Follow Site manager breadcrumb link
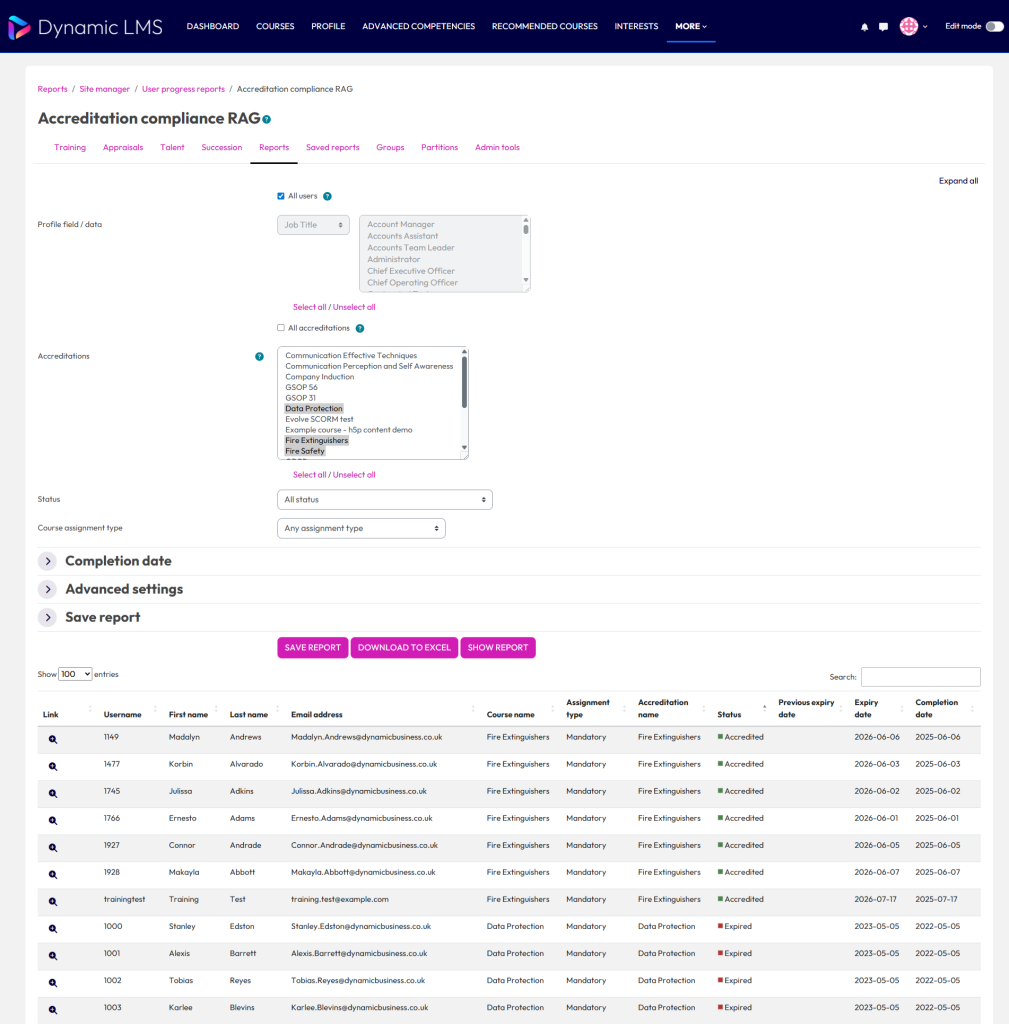This screenshot has width=1009, height=1024. (x=104, y=89)
